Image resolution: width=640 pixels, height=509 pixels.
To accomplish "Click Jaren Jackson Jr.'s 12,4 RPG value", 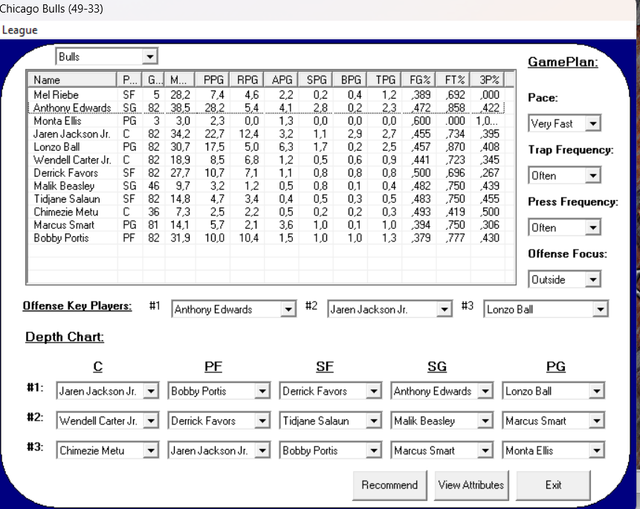I will [x=249, y=134].
